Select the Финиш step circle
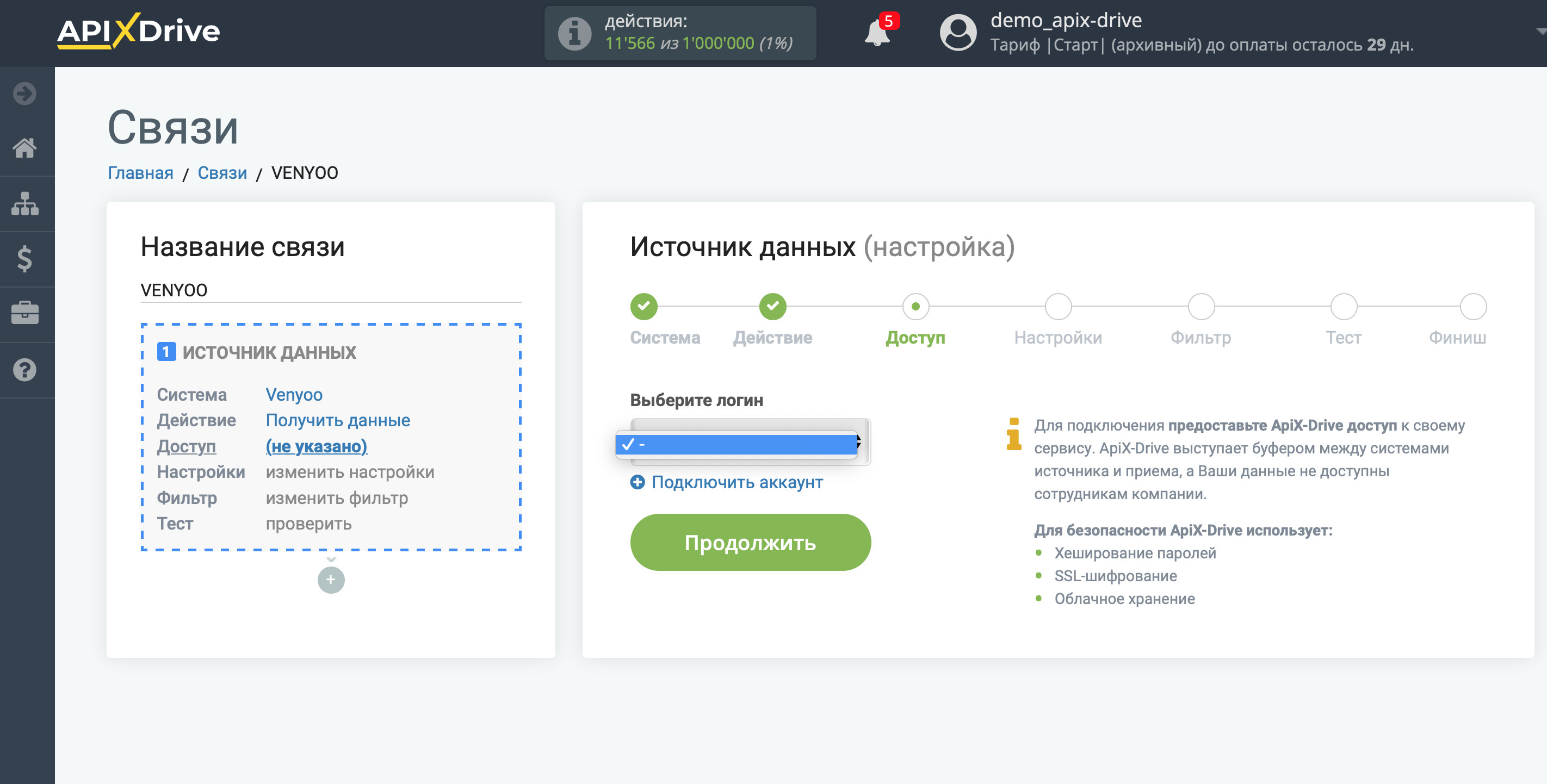 coord(1473,306)
